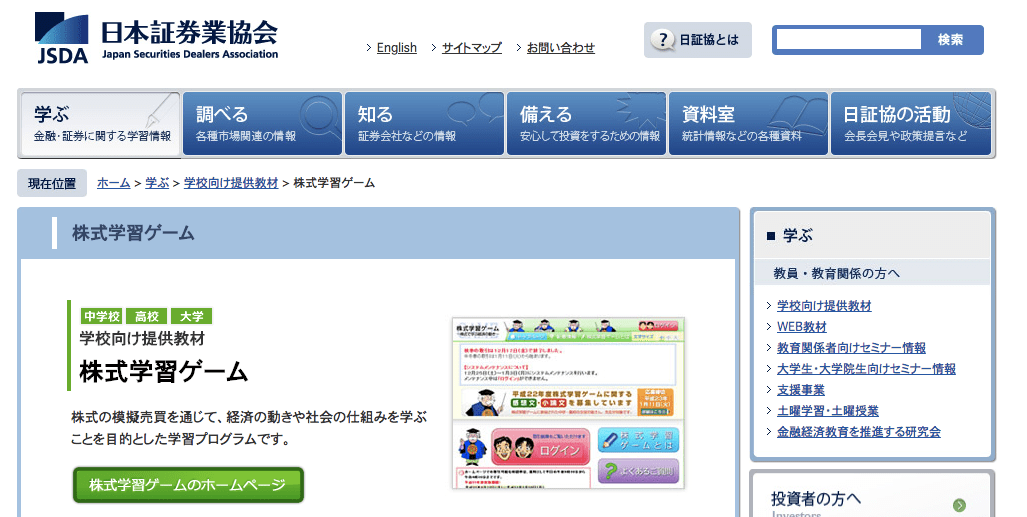1027x517 pixels.
Task: Follow the サイトマップ link in the header
Action: click(471, 48)
